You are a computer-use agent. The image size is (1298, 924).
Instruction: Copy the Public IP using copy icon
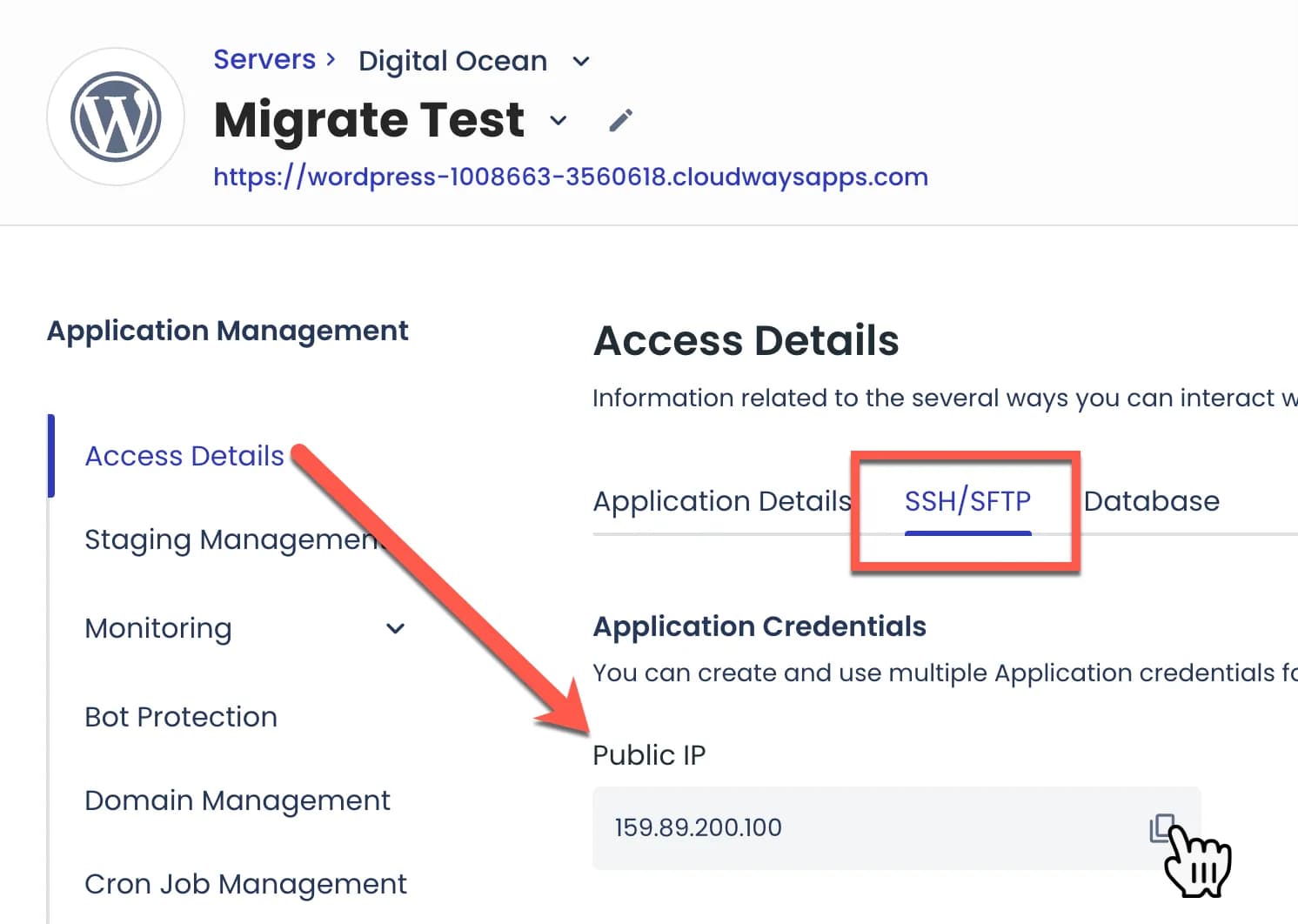click(x=1161, y=827)
